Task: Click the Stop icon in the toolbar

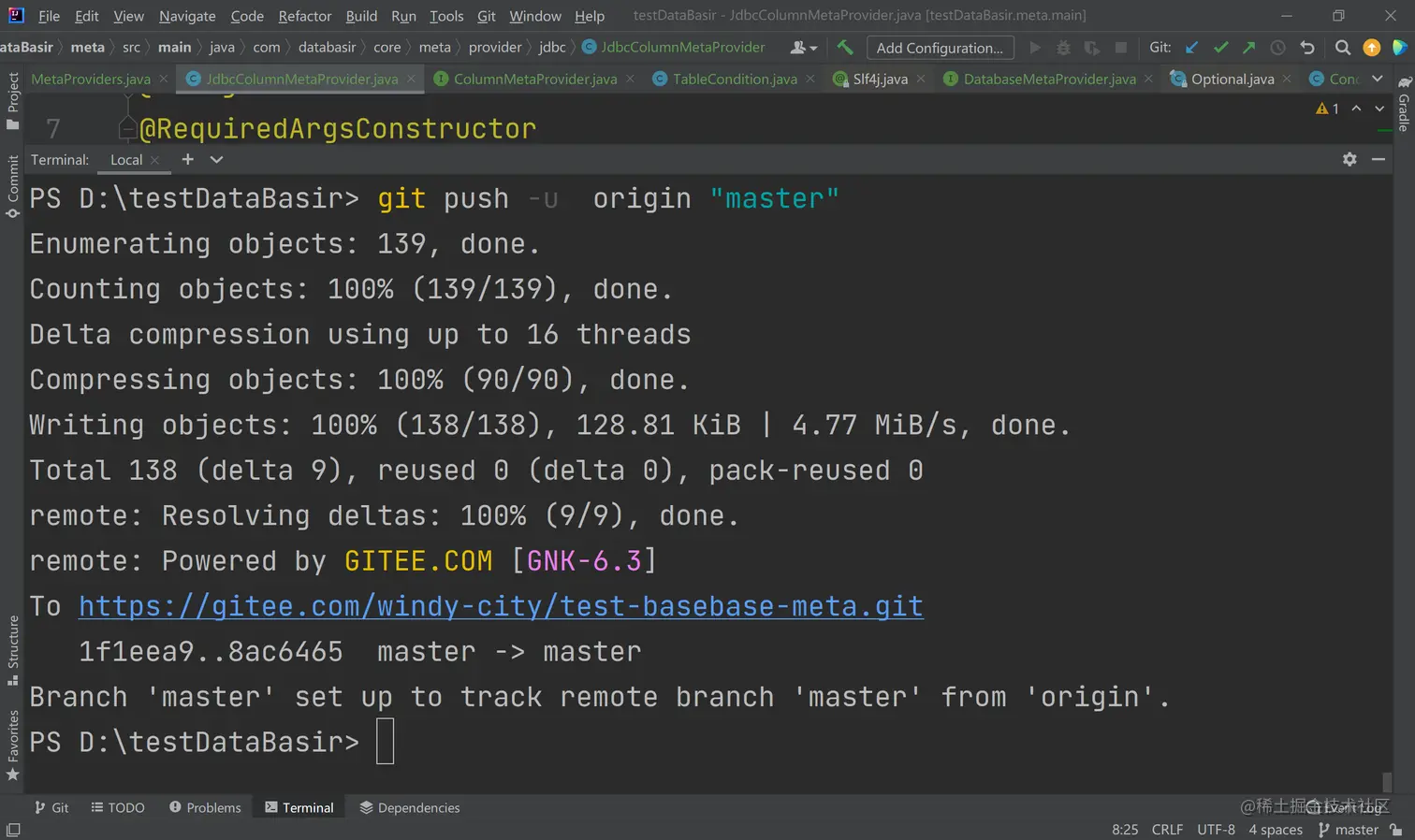Action: (x=1120, y=48)
